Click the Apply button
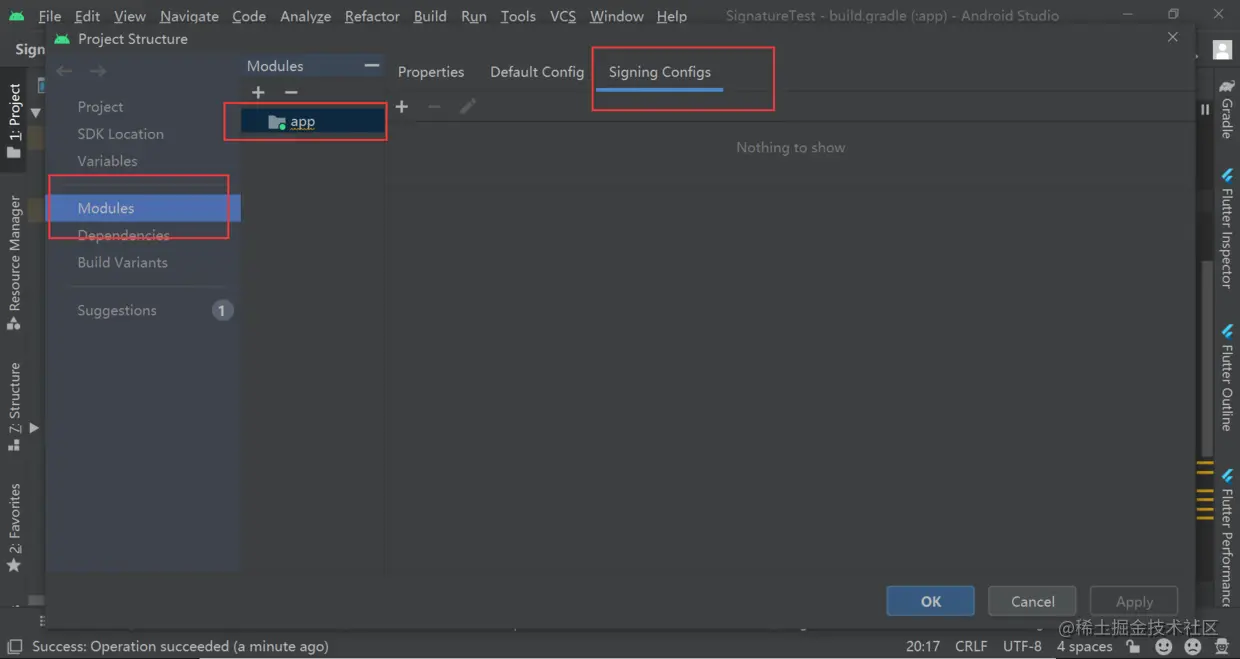Viewport: 1240px width, 659px height. tap(1134, 601)
